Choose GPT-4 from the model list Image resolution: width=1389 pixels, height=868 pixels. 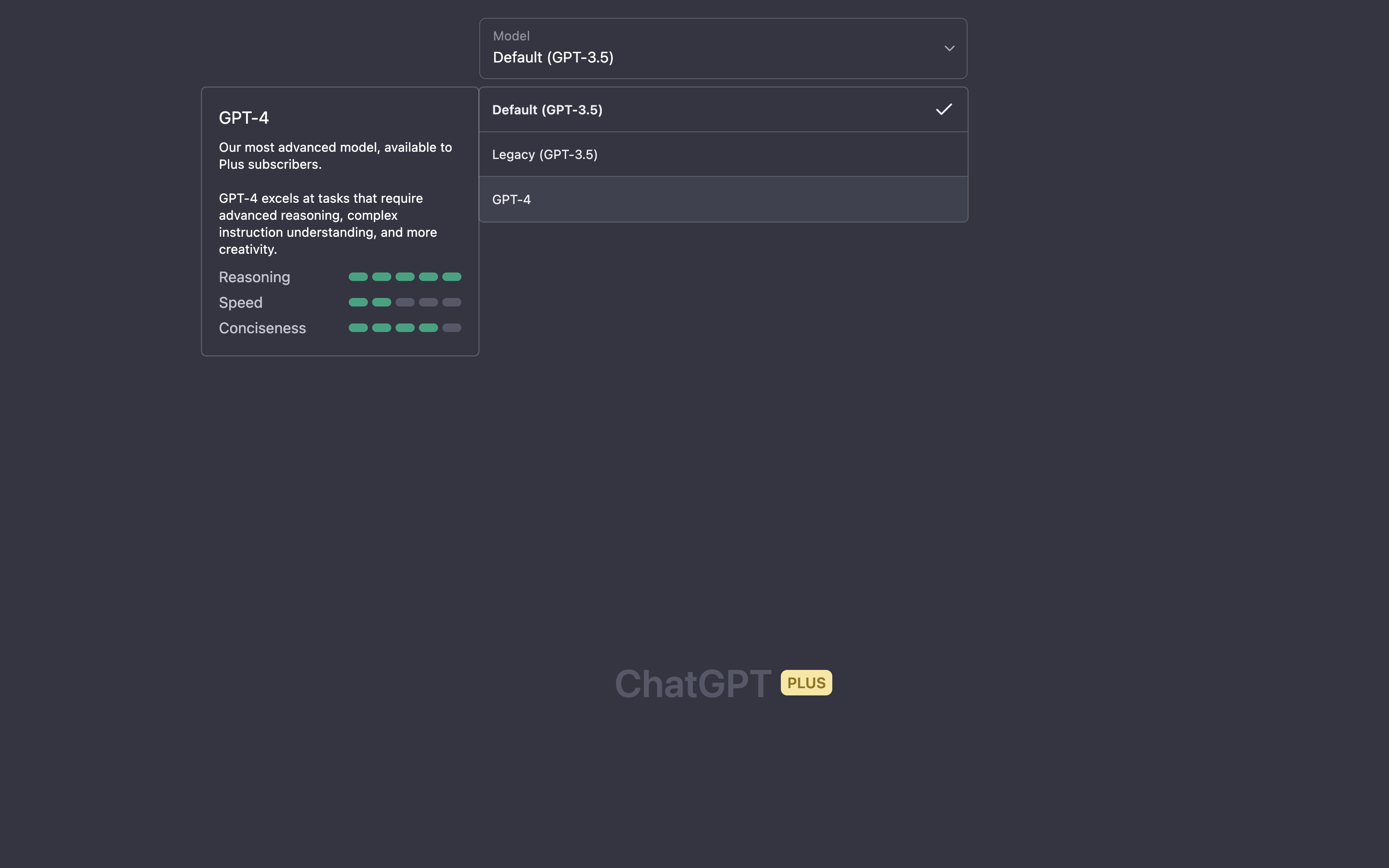point(723,199)
